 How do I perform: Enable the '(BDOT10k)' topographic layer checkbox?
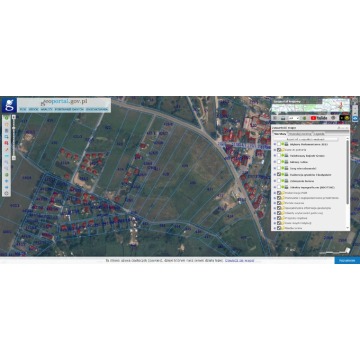coord(279,187)
